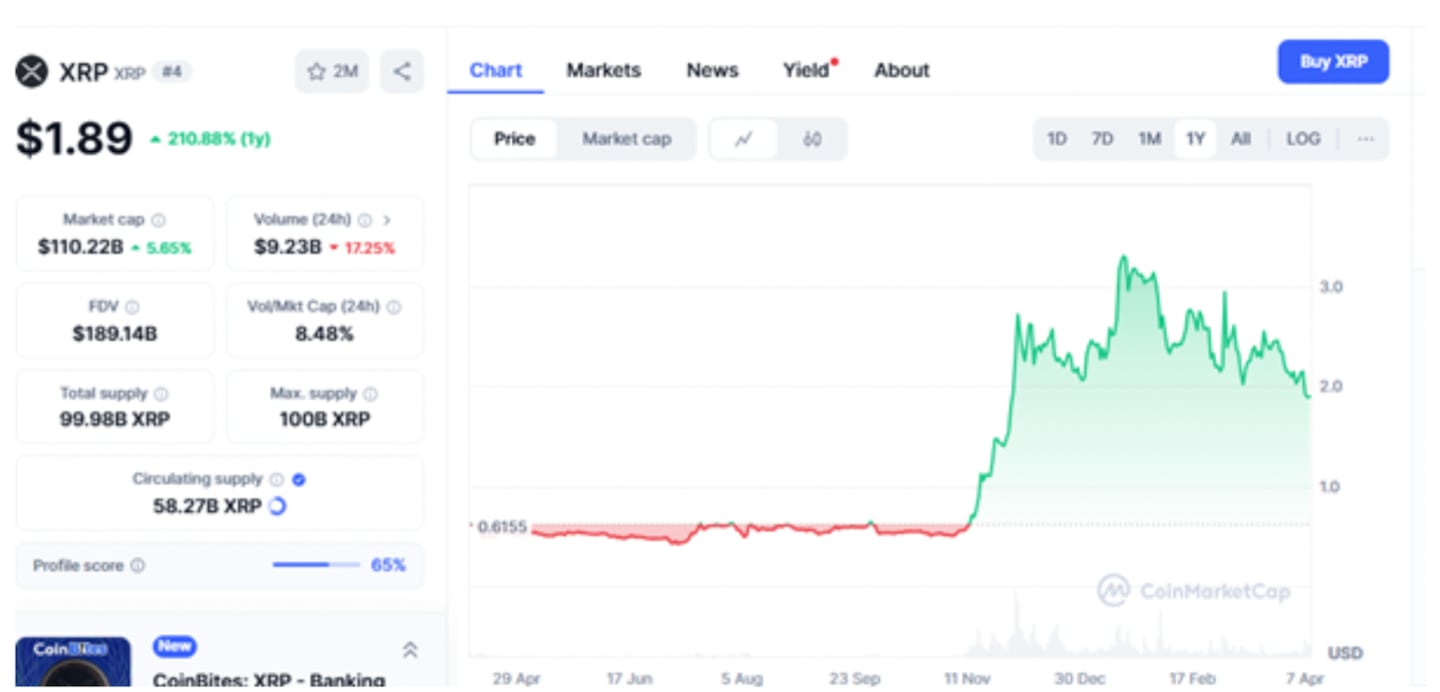Switch chart to candlestick view
1440x692 pixels.
click(x=812, y=139)
